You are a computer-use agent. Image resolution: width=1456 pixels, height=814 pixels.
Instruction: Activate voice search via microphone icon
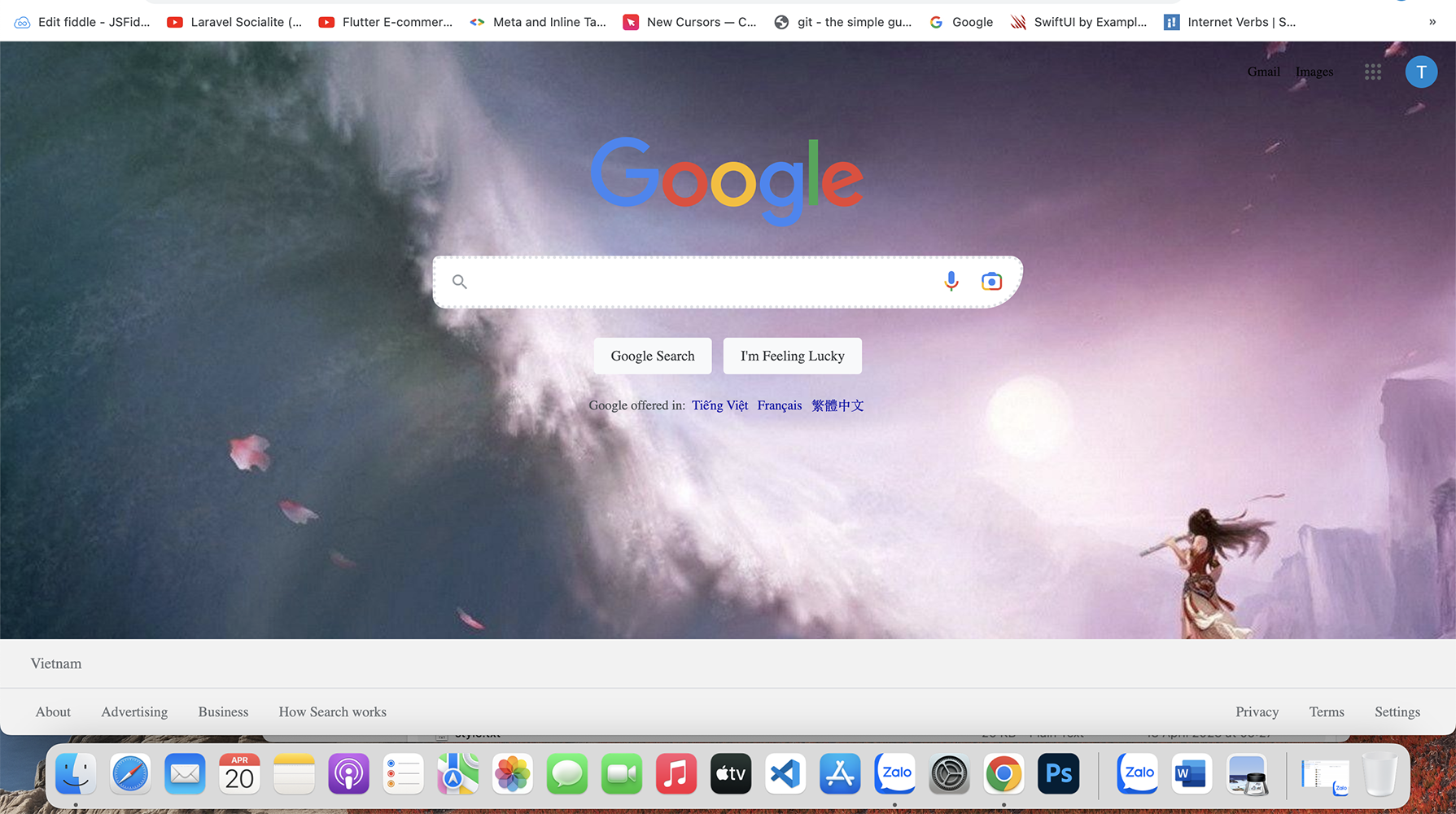point(950,281)
